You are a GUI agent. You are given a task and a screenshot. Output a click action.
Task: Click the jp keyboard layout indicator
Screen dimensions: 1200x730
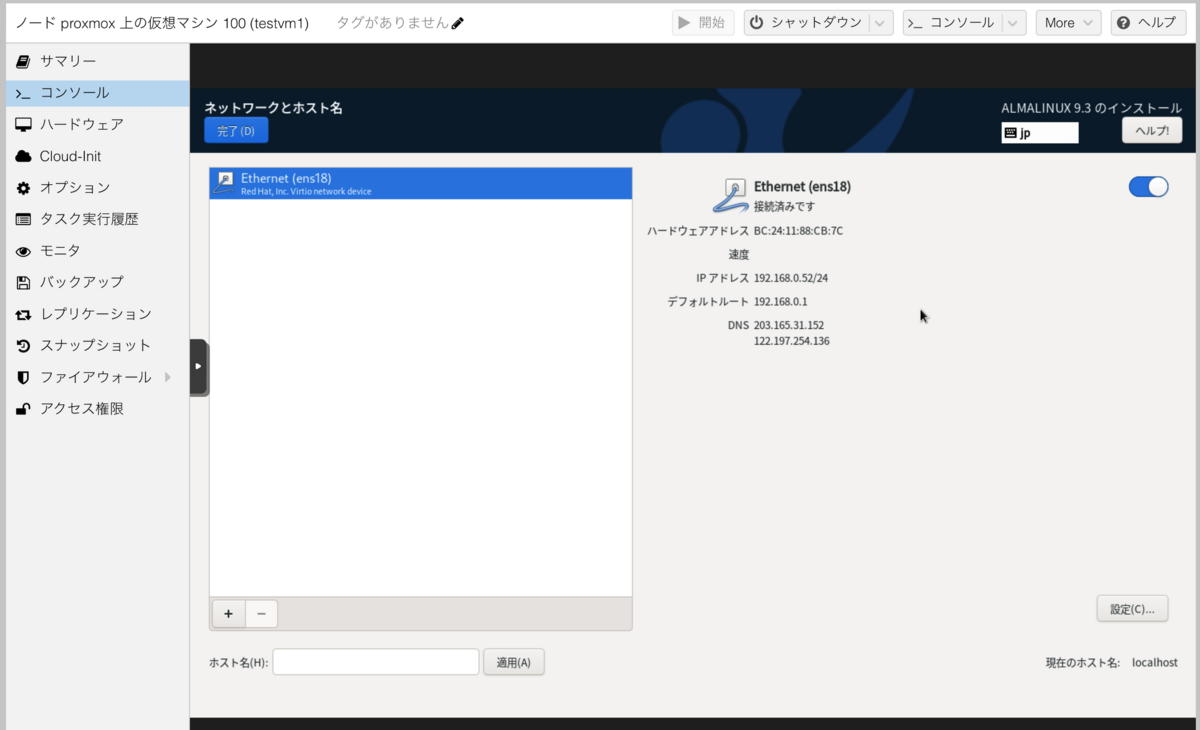pos(1040,133)
